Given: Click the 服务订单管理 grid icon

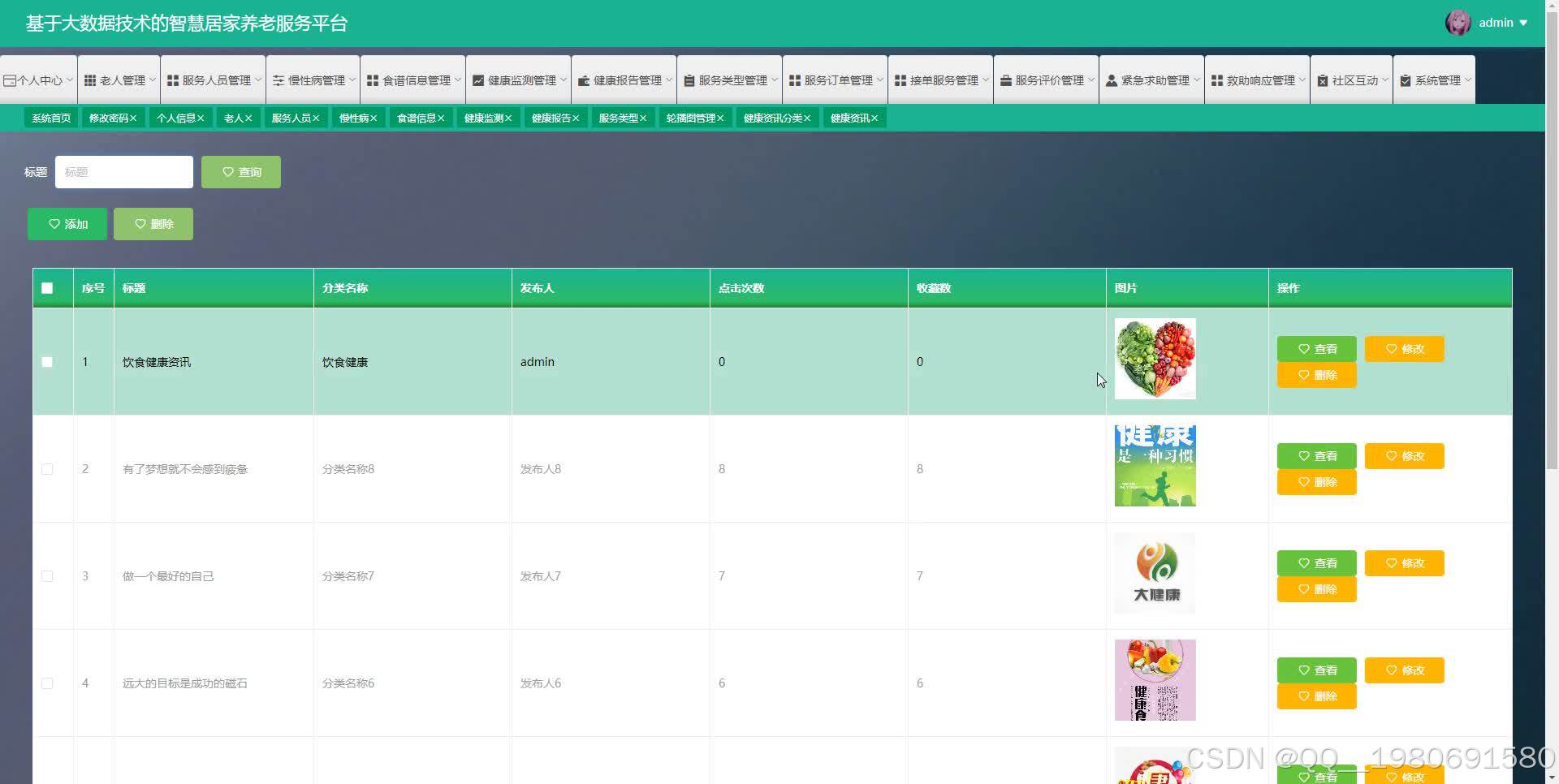Looking at the screenshot, I should (795, 80).
